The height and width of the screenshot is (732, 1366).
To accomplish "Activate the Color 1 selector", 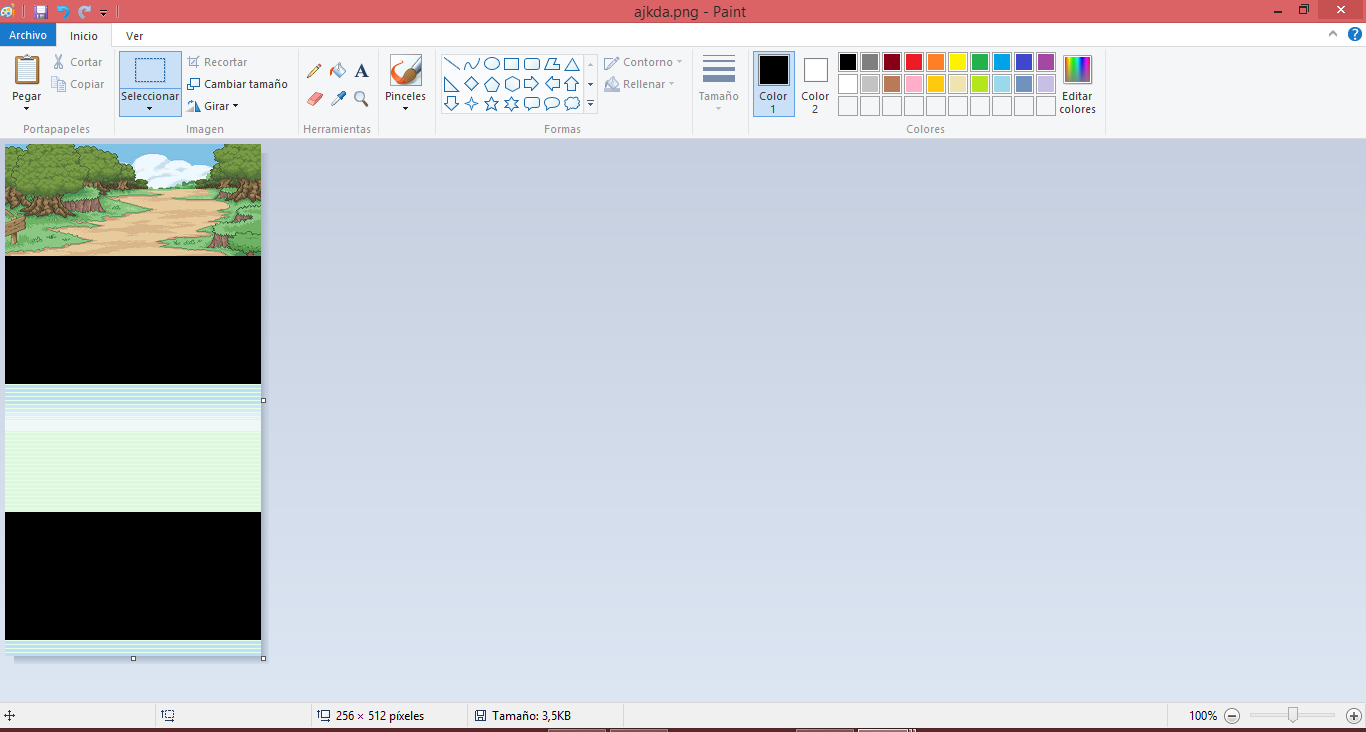I will tap(773, 84).
